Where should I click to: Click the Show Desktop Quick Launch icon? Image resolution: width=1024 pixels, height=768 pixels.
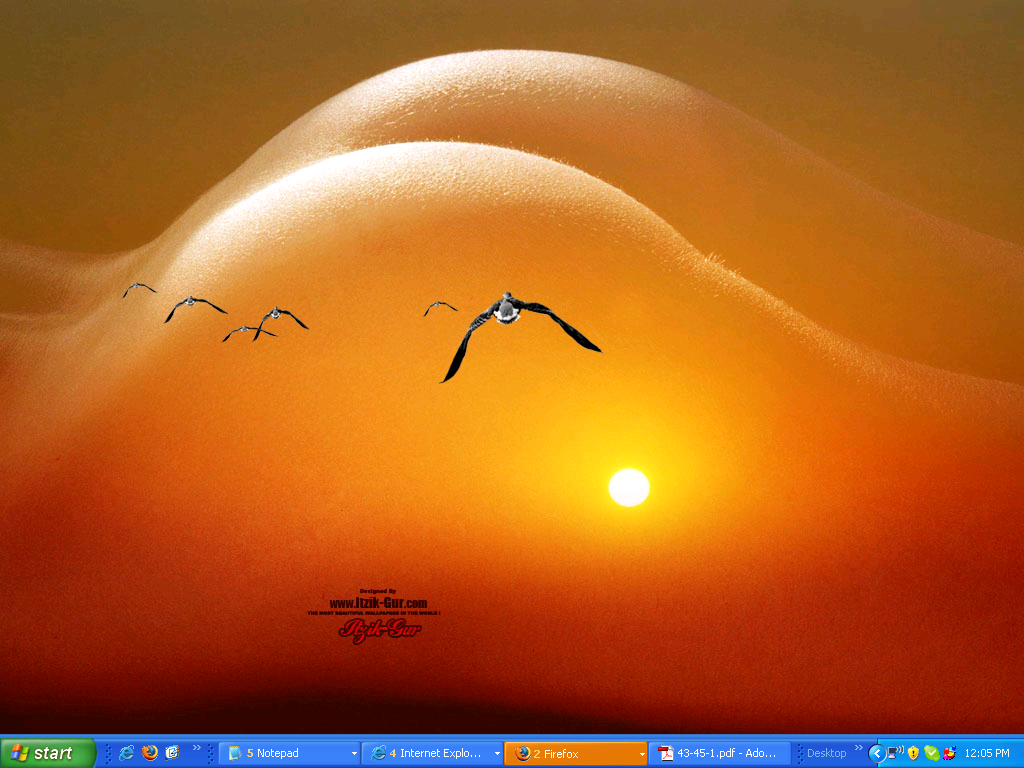coord(172,753)
